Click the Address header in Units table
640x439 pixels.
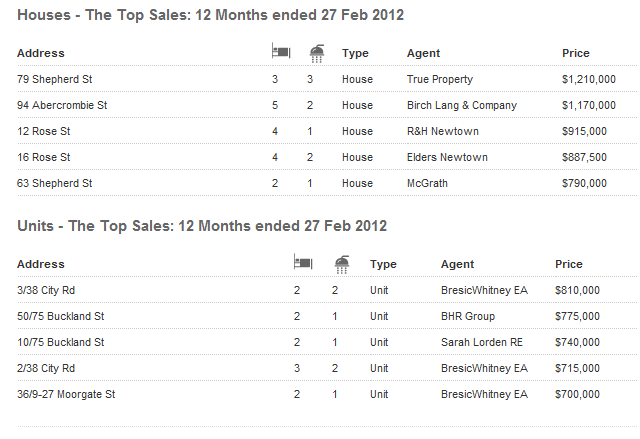(x=41, y=264)
